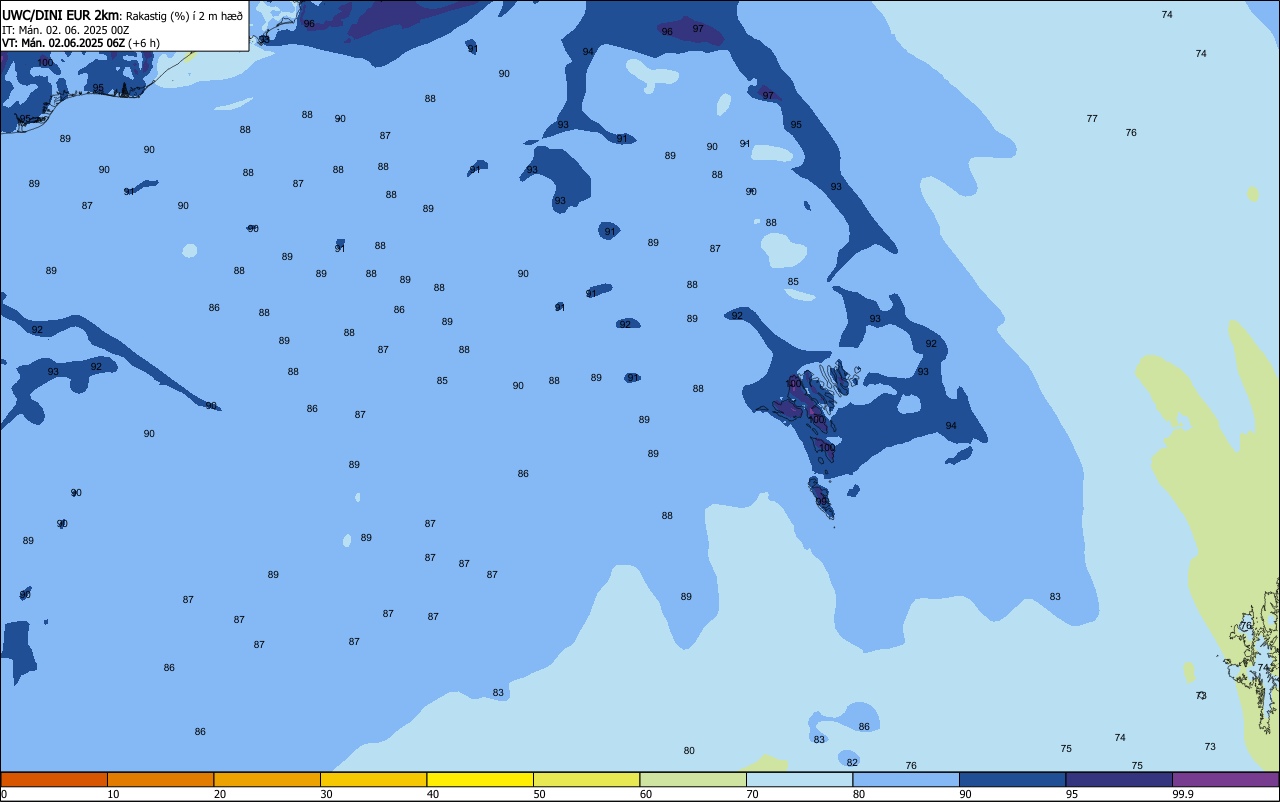Click the '99' value on the southern island
Viewport: 1280px width, 802px height.
click(821, 502)
